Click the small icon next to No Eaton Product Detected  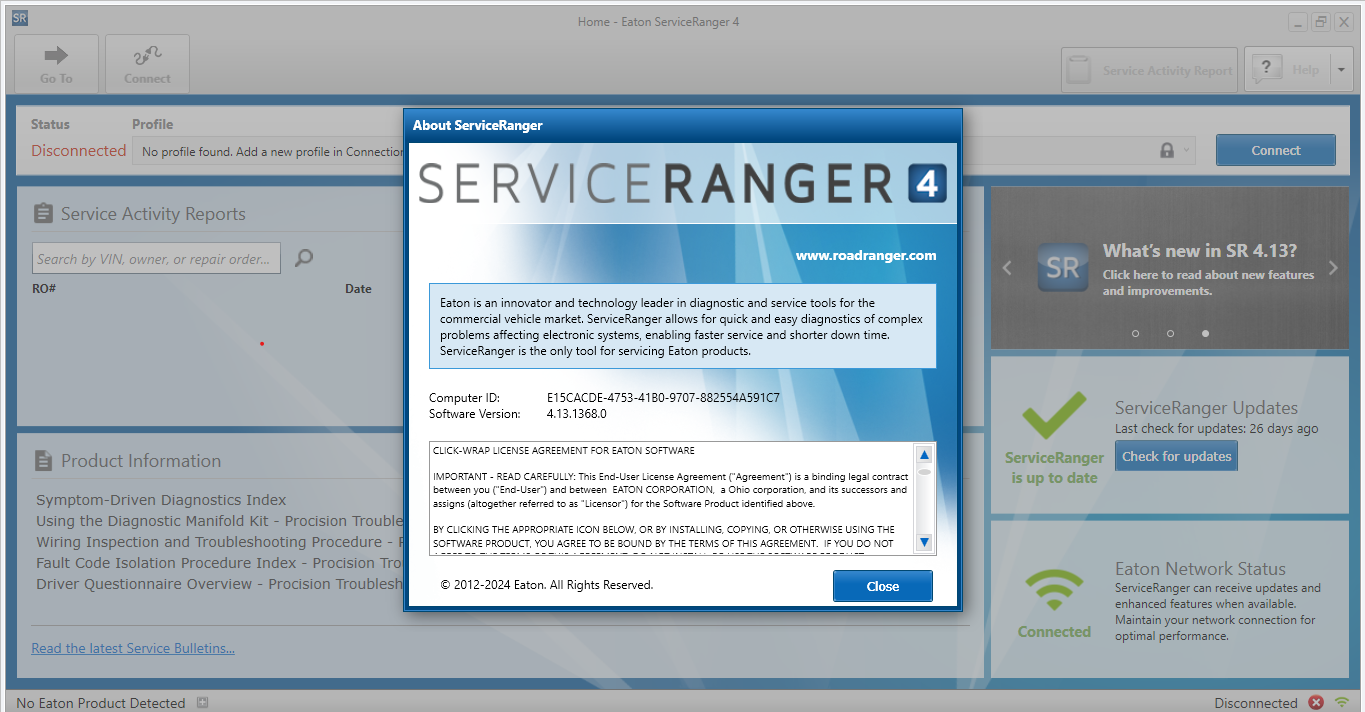pos(202,703)
